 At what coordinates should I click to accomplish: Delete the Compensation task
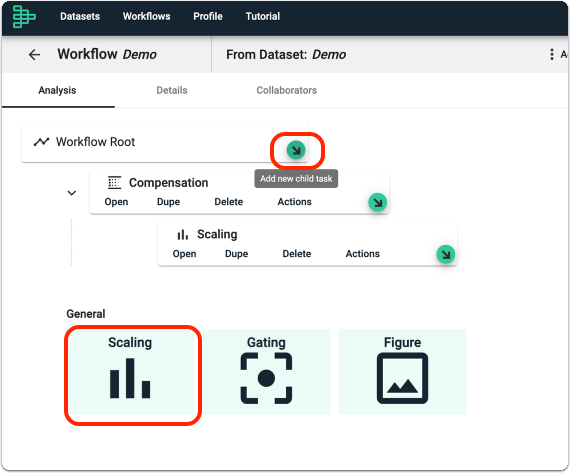click(x=229, y=202)
